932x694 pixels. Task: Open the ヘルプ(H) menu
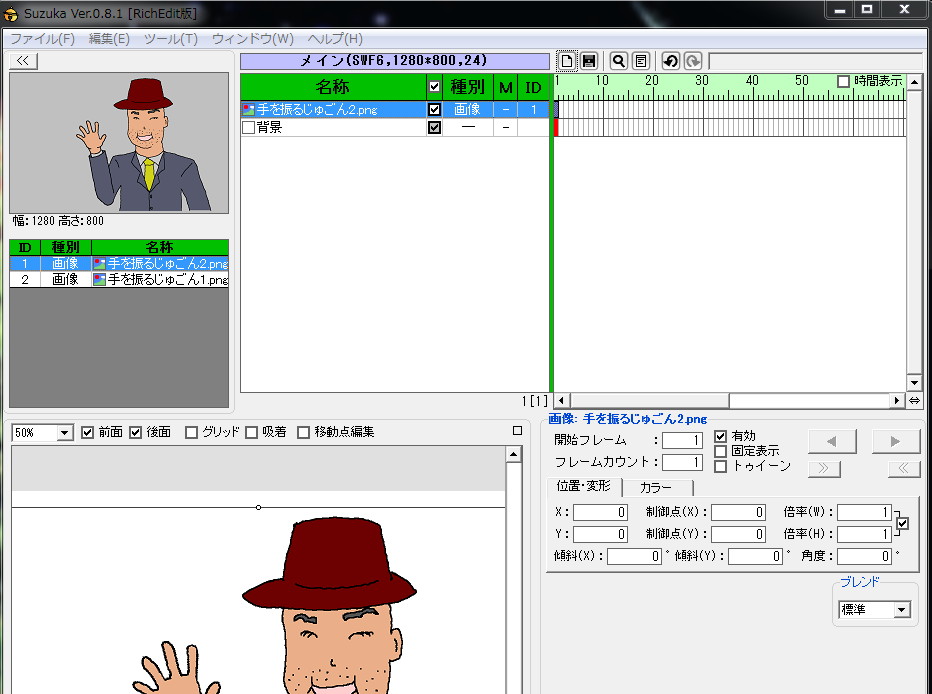coord(335,39)
